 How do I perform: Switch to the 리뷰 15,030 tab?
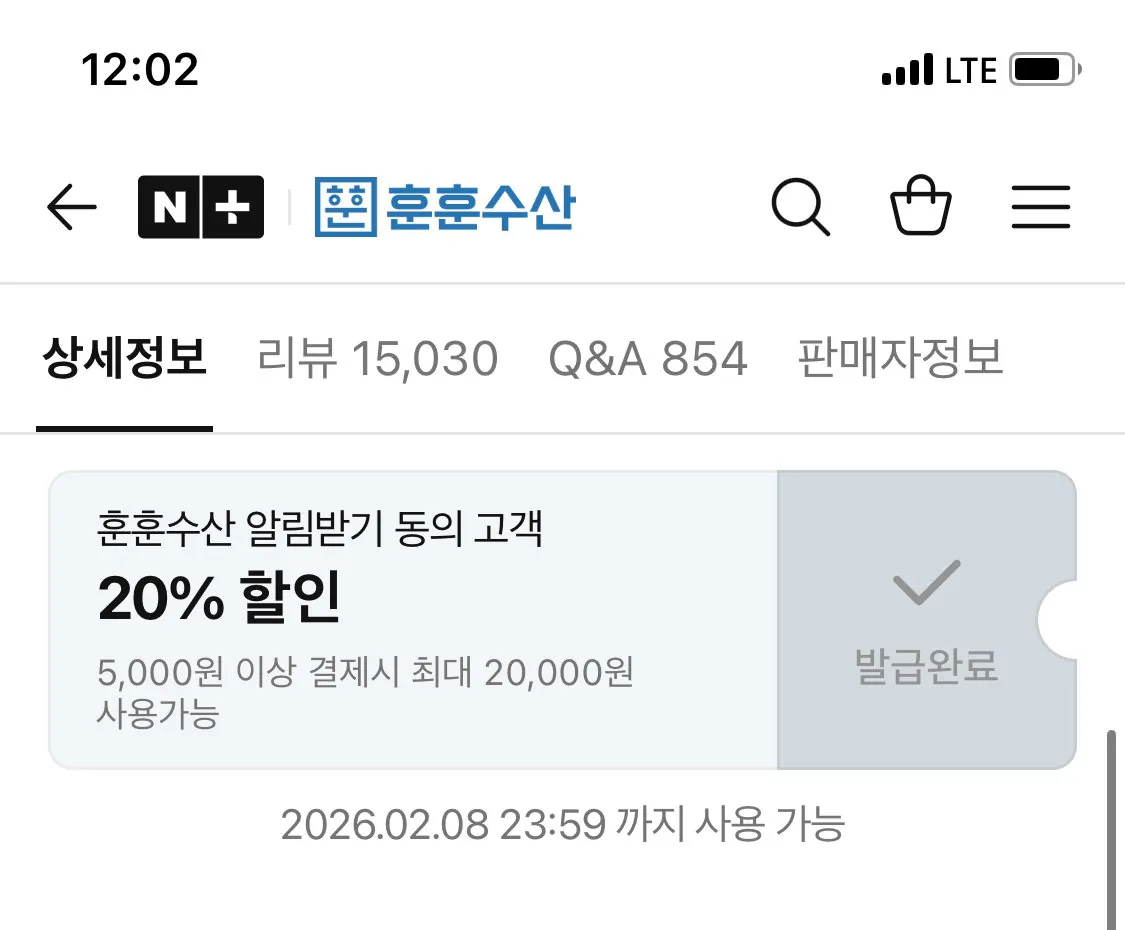[377, 358]
